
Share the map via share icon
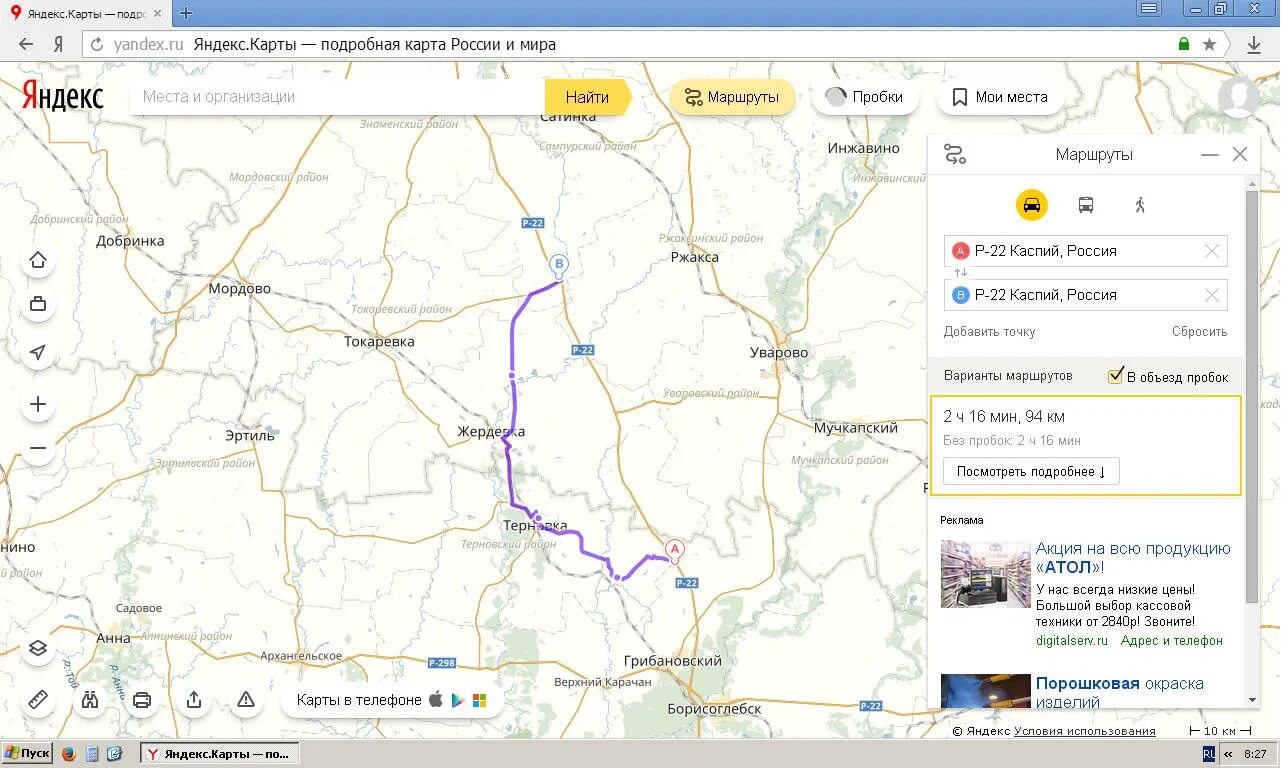194,700
